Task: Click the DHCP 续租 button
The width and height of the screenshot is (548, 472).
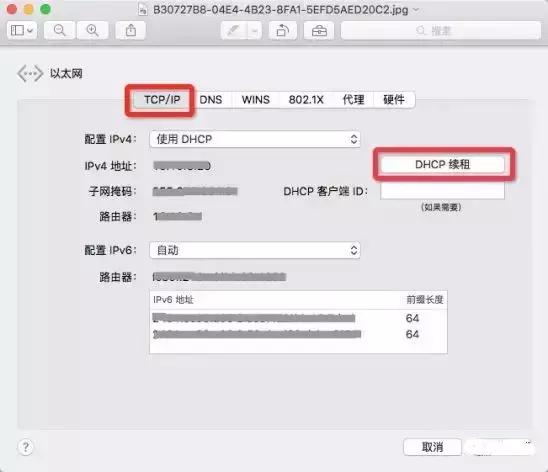Action: [x=442, y=165]
